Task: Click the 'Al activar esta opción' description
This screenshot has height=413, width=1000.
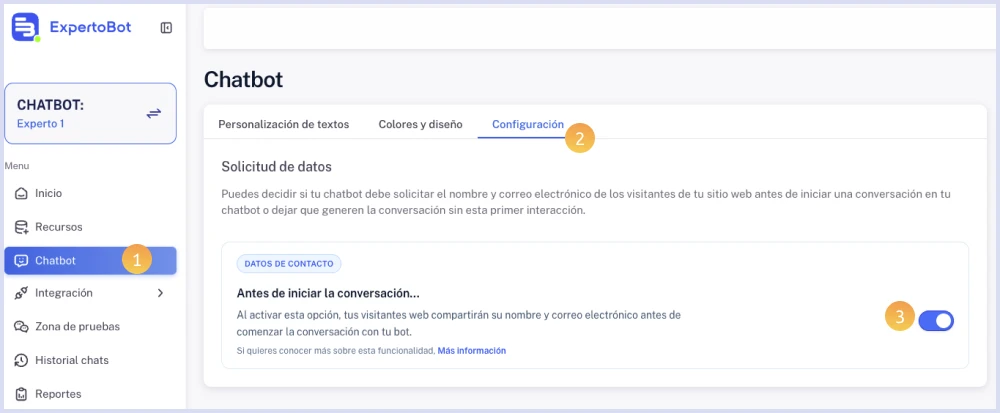Action: click(459, 324)
